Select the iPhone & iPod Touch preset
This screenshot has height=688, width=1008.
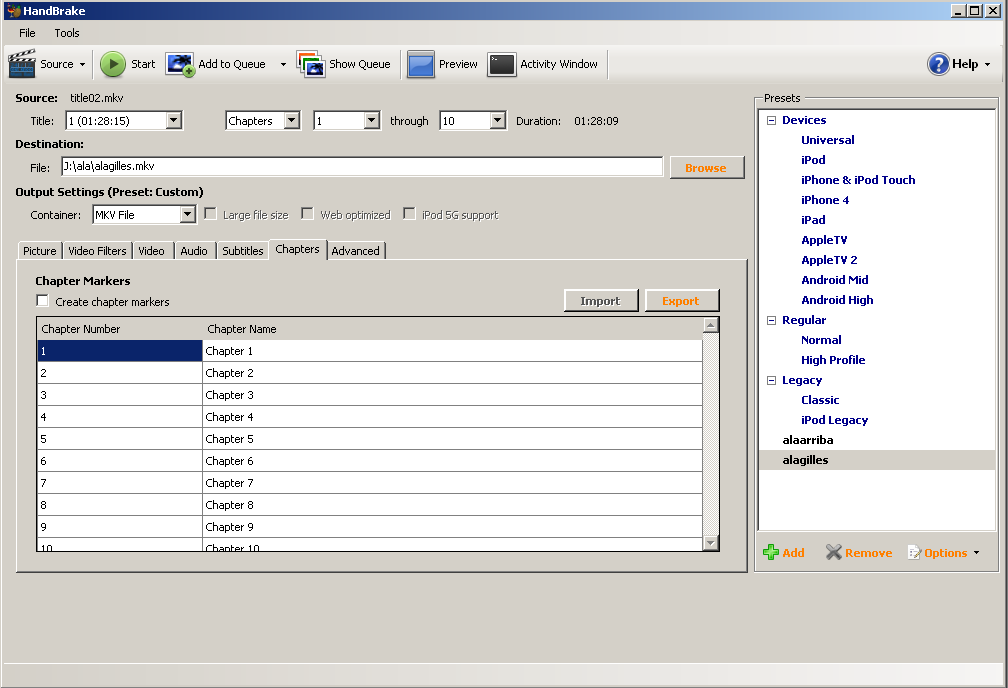tap(858, 180)
